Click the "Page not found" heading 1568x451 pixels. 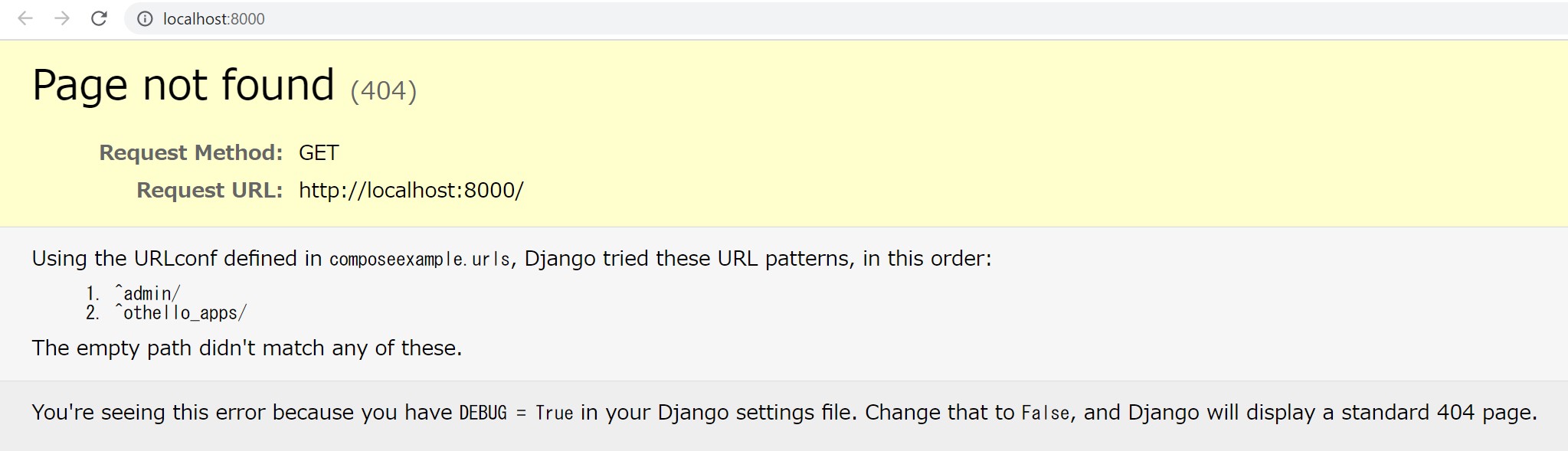click(x=183, y=84)
